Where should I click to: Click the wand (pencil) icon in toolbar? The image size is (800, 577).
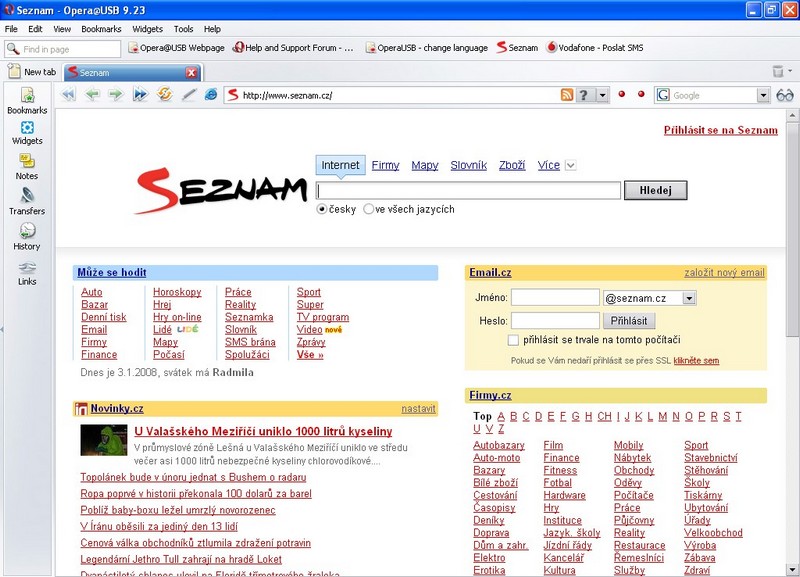(189, 94)
